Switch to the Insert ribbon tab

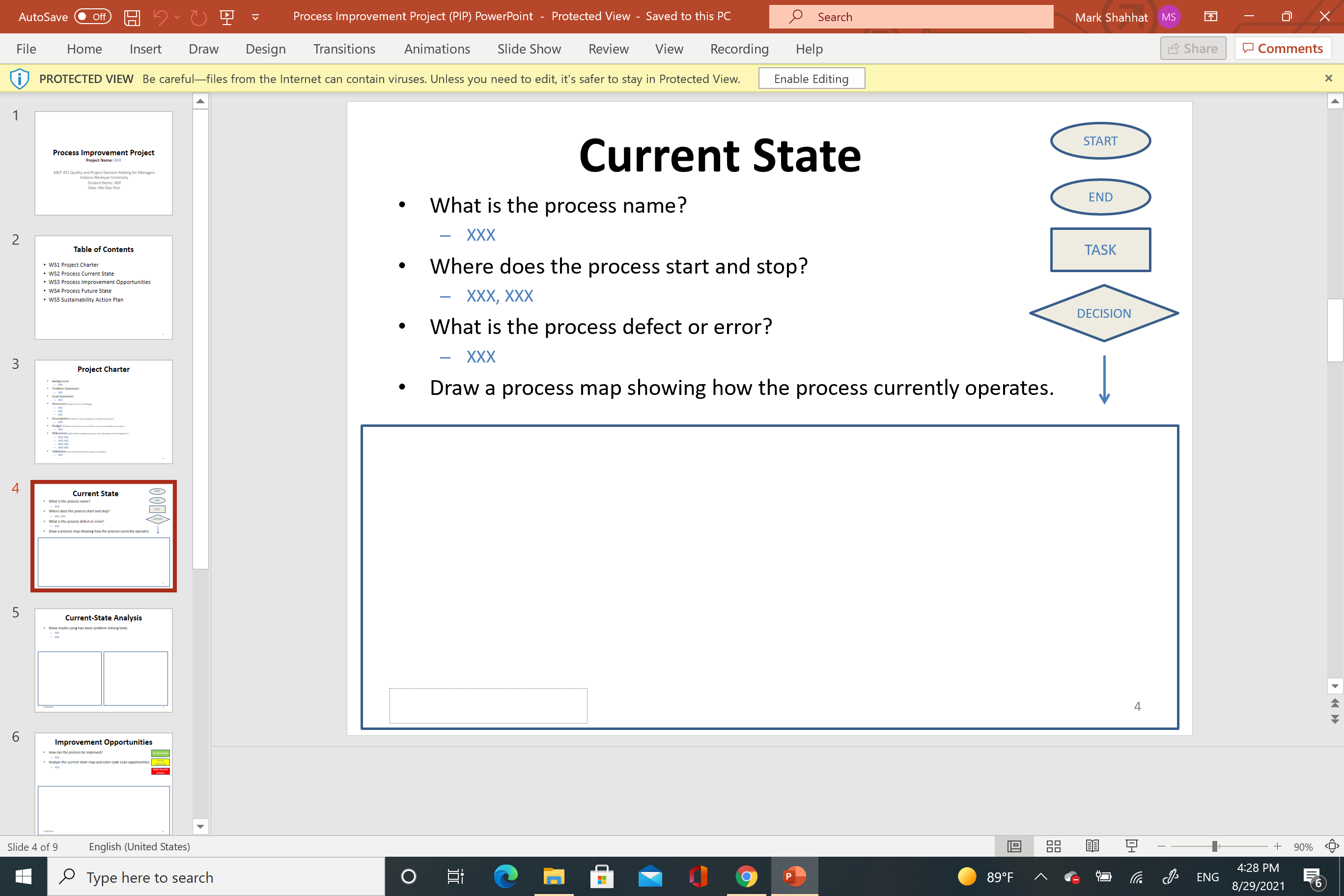145,49
